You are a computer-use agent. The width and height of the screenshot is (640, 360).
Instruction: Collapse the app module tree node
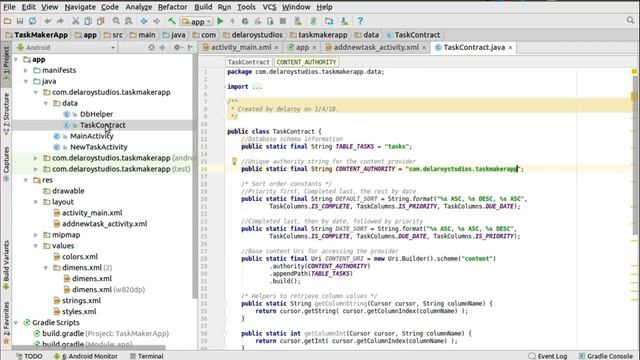pos(16,60)
